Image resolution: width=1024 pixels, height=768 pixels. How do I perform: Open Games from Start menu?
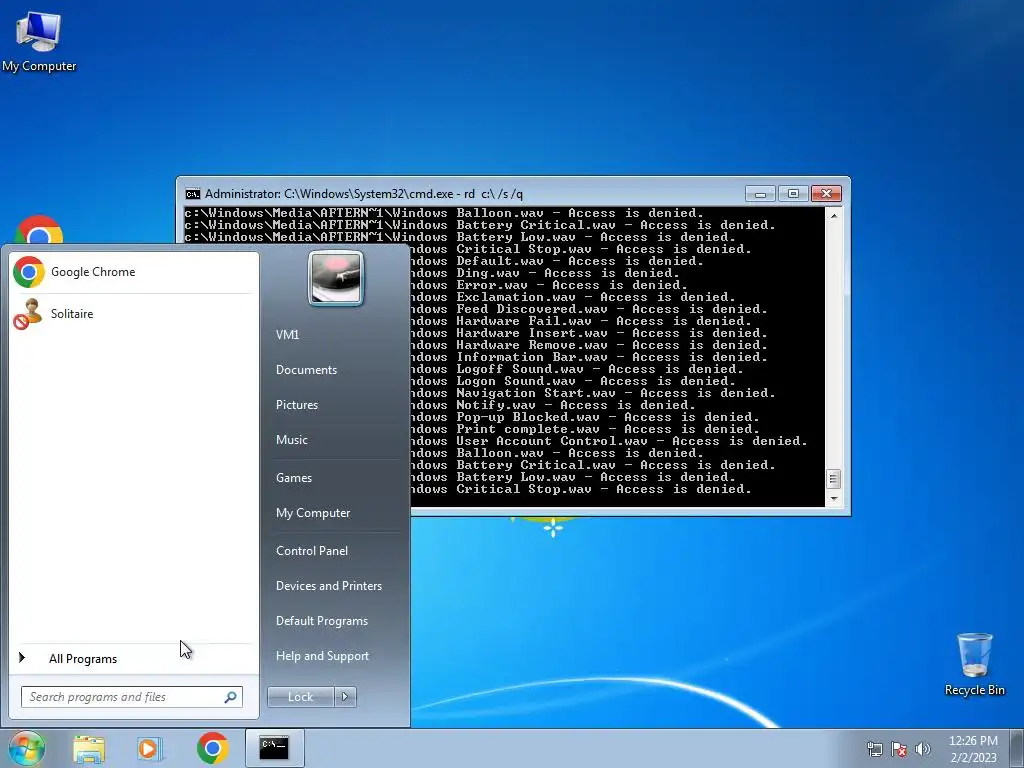coord(293,477)
